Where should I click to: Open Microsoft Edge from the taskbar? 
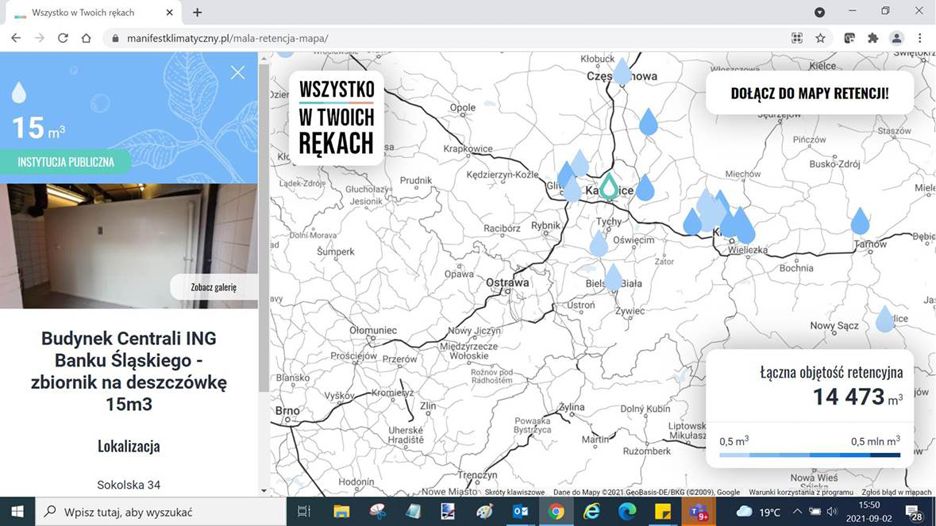[627, 512]
